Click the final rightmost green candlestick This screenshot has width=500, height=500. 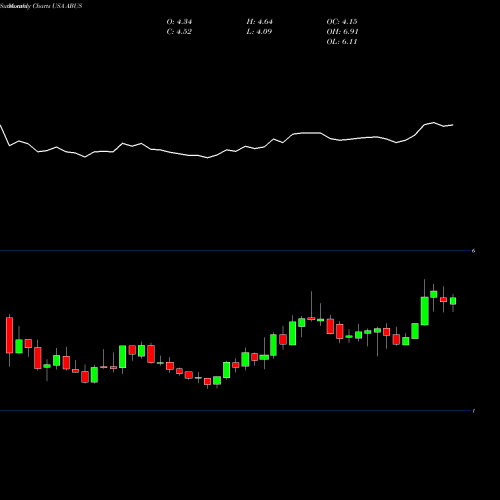(453, 301)
